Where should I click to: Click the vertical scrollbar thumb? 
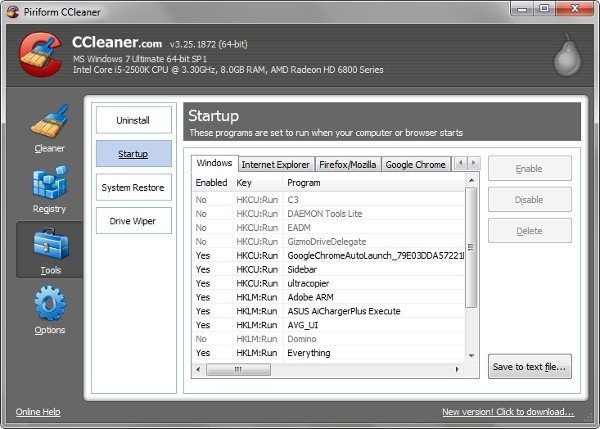click(471, 247)
